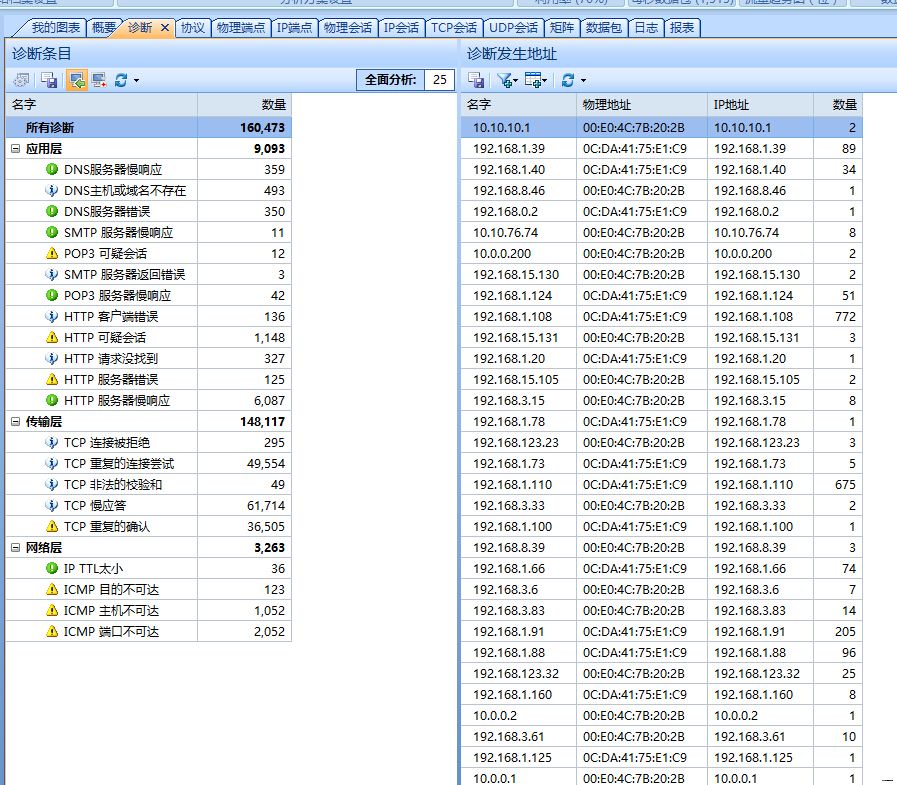
Task: Click the filter icon in 诊断发生地址 toolbar
Action: tap(505, 80)
